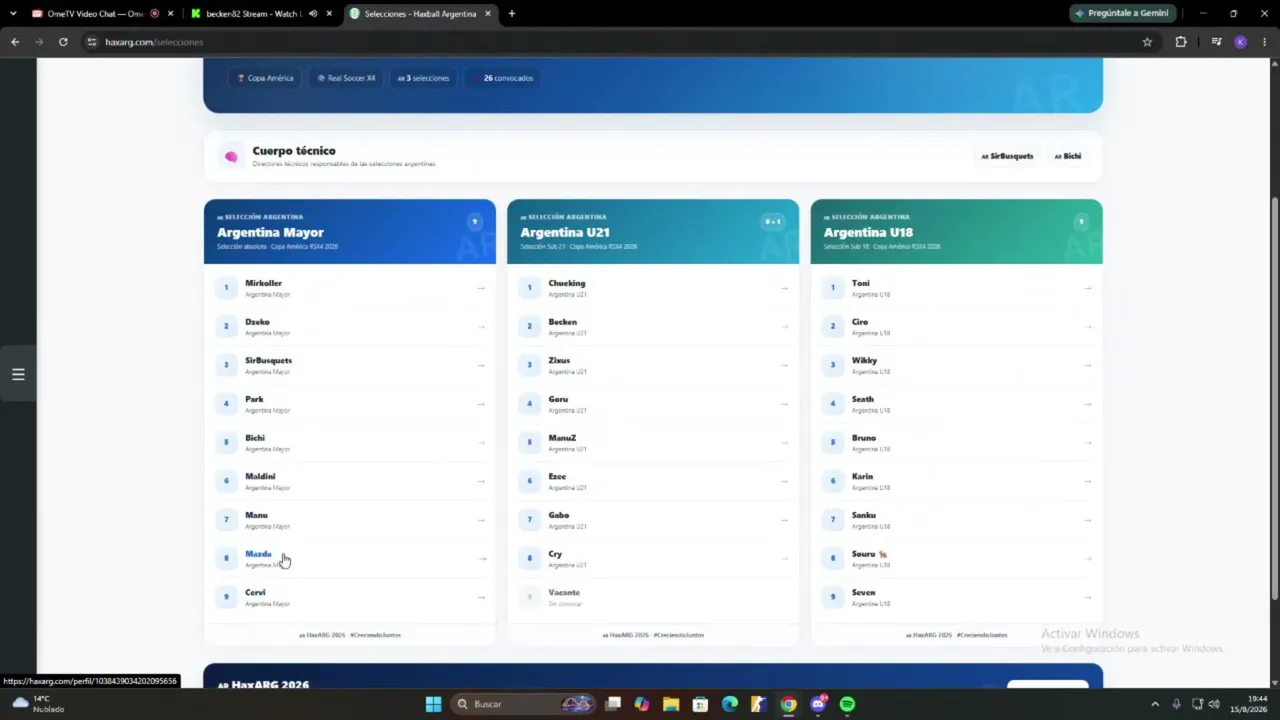Open Karin's player profile
The height and width of the screenshot is (720, 1280).
[x=956, y=481]
